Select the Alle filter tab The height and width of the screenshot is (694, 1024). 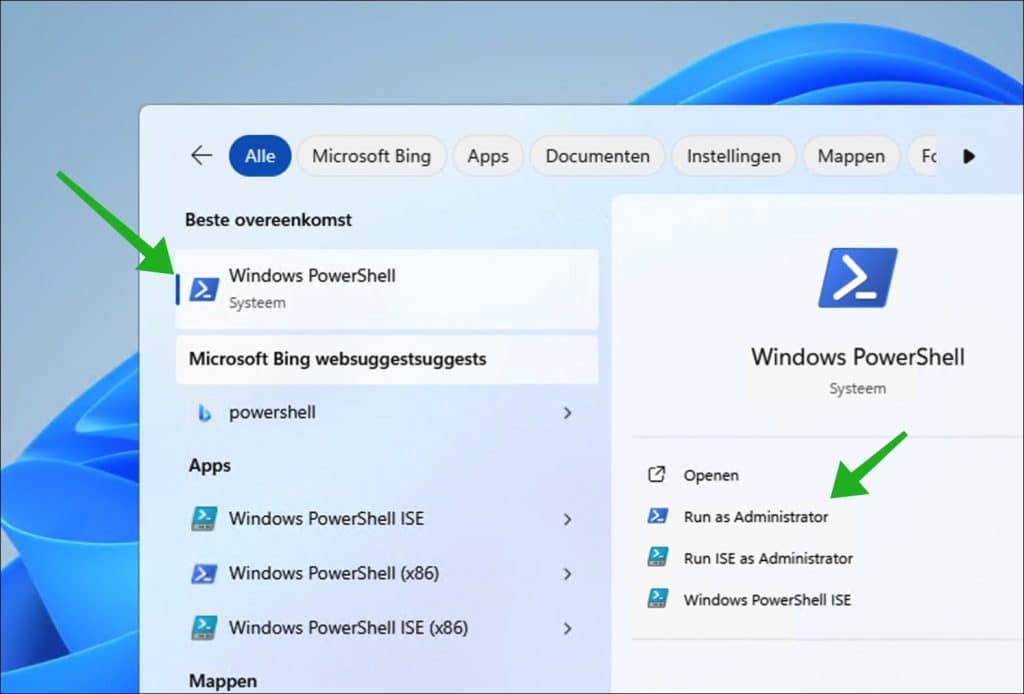(260, 156)
